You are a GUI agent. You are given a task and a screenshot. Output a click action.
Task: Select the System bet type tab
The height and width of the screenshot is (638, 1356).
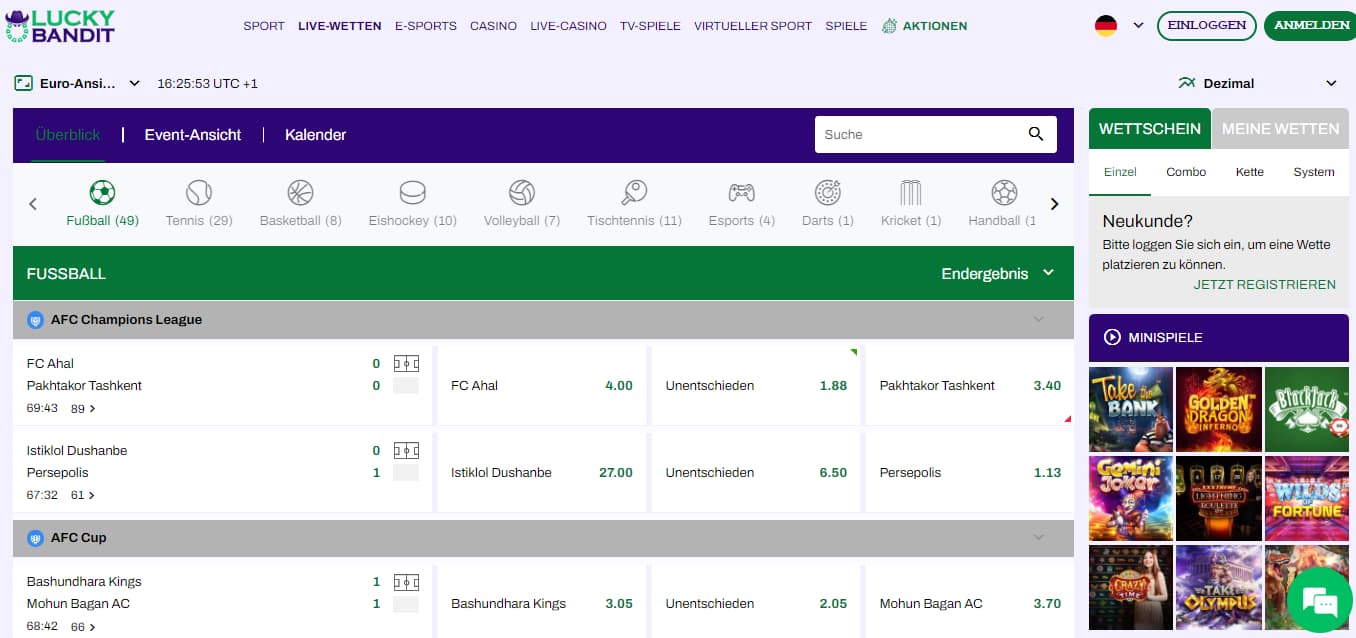pos(1314,172)
